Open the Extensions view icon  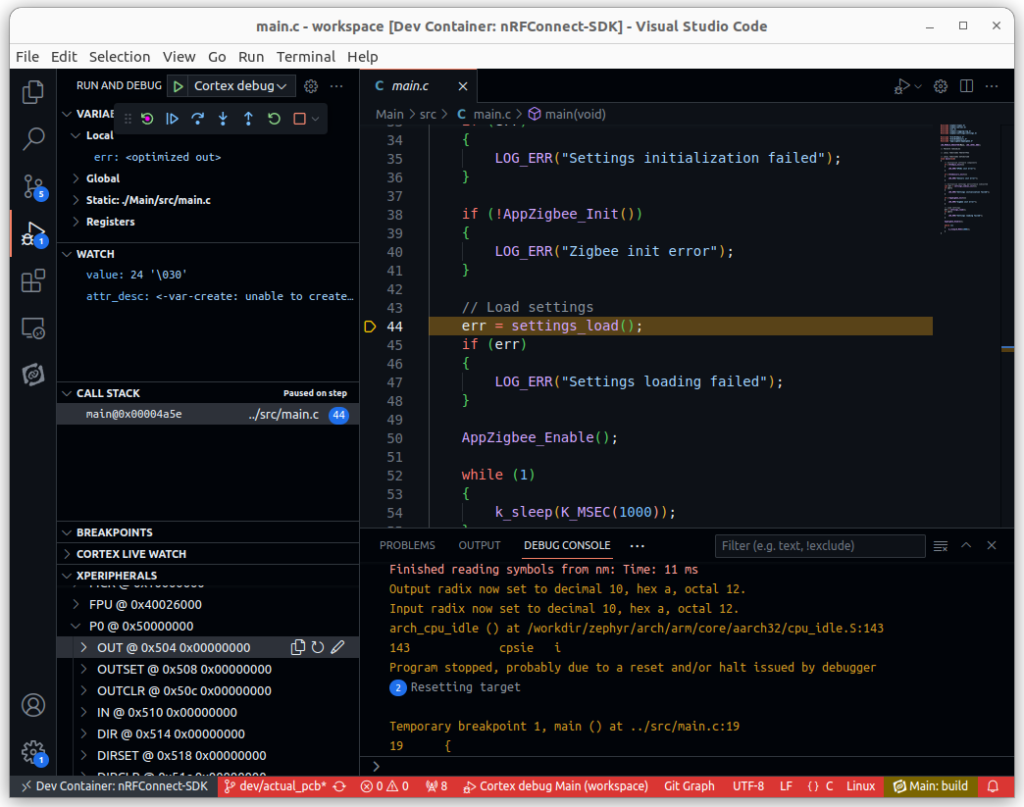(33, 281)
